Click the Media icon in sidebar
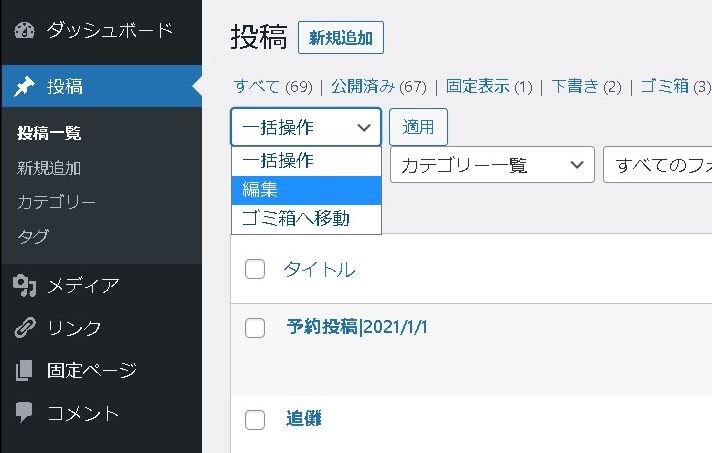Viewport: 712px width, 453px height. coord(25,287)
